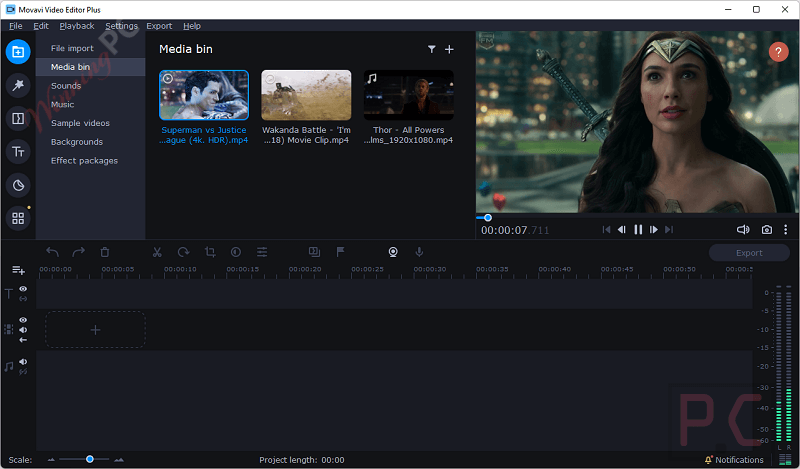Open the preview three-dots options menu
Screen dimensions: 800x469
tap(786, 230)
